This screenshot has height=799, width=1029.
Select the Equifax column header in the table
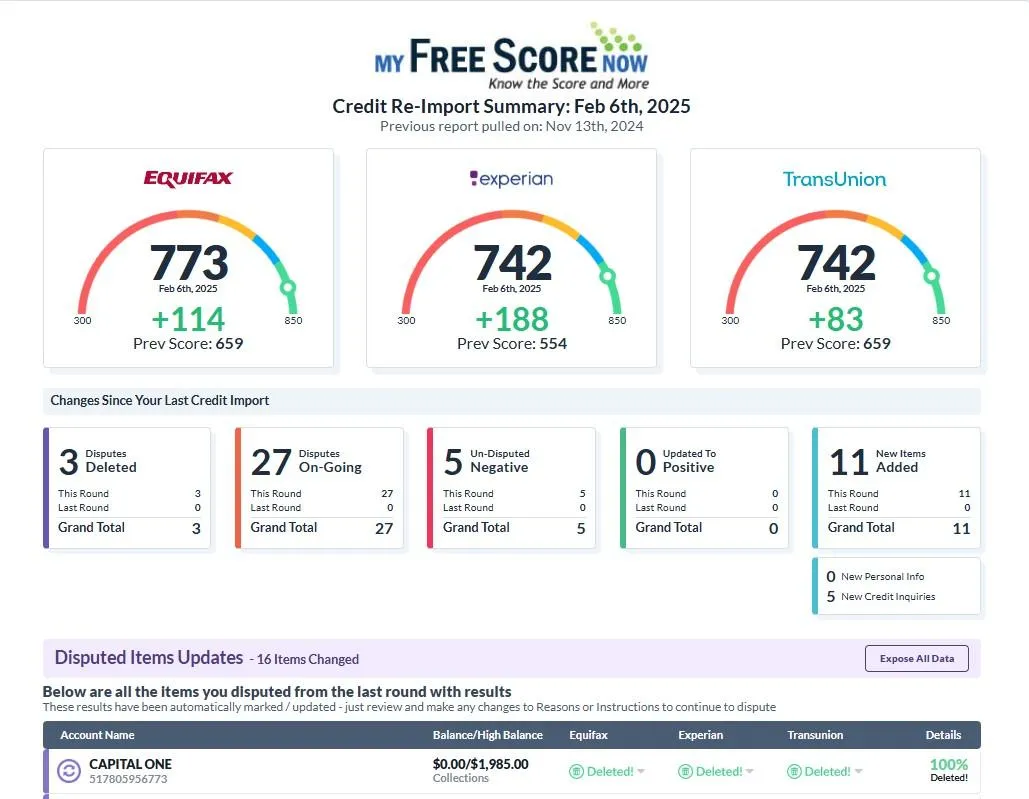tap(588, 735)
